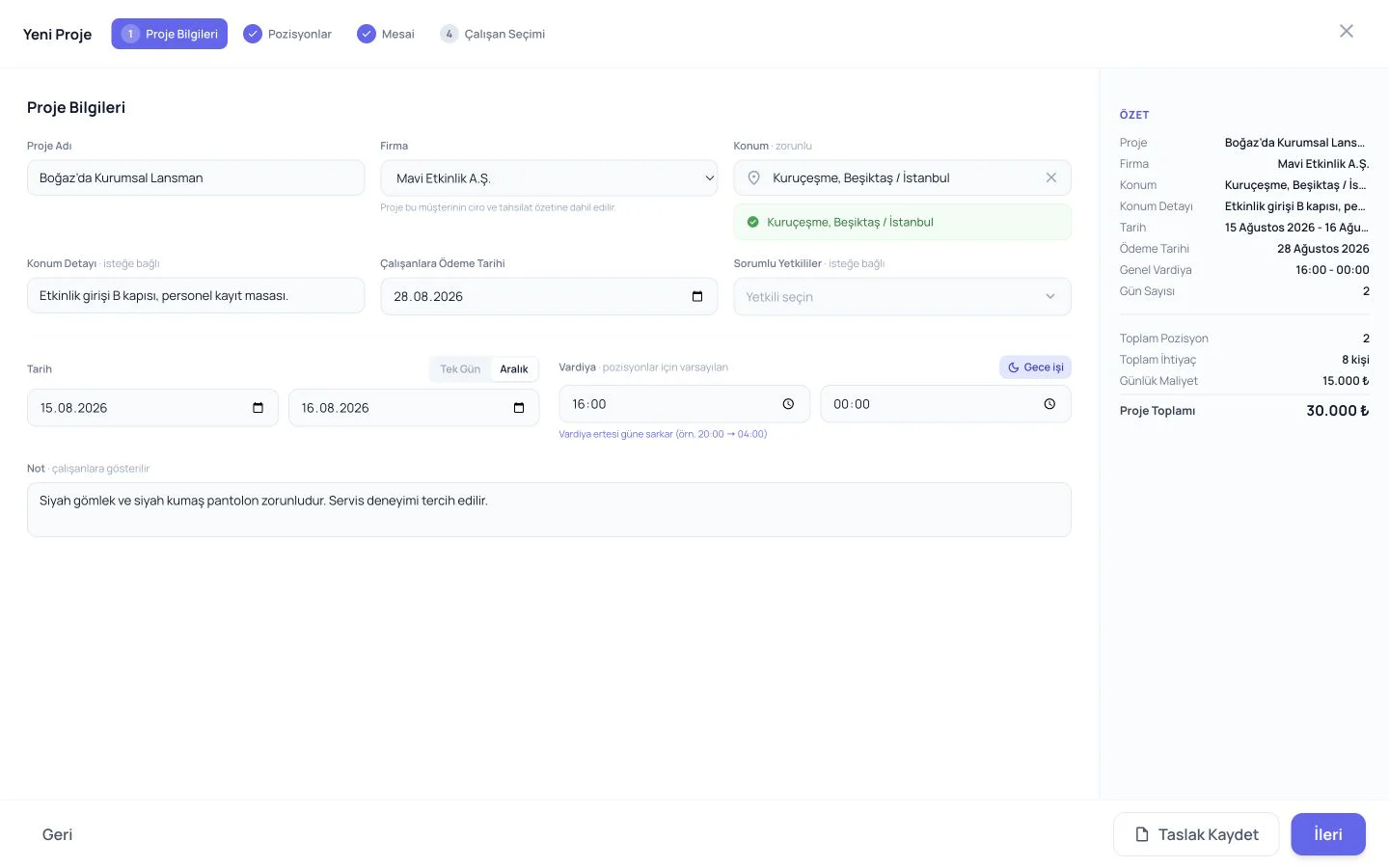Go to Pozisyonlar step

[287, 34]
